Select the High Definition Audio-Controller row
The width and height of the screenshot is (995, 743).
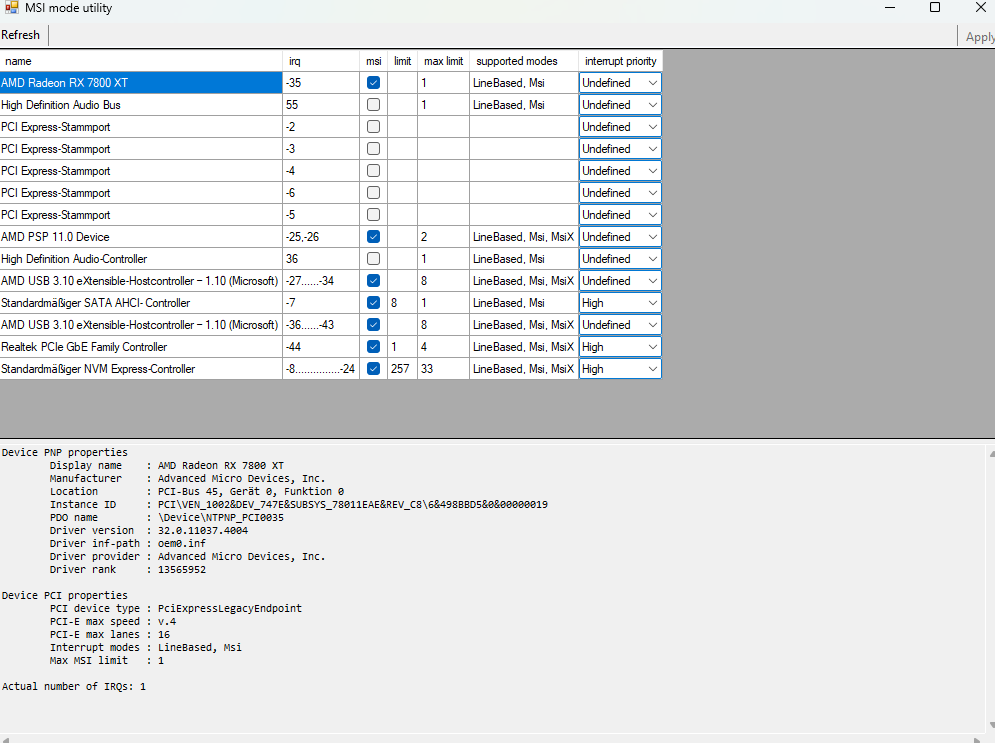[141, 259]
